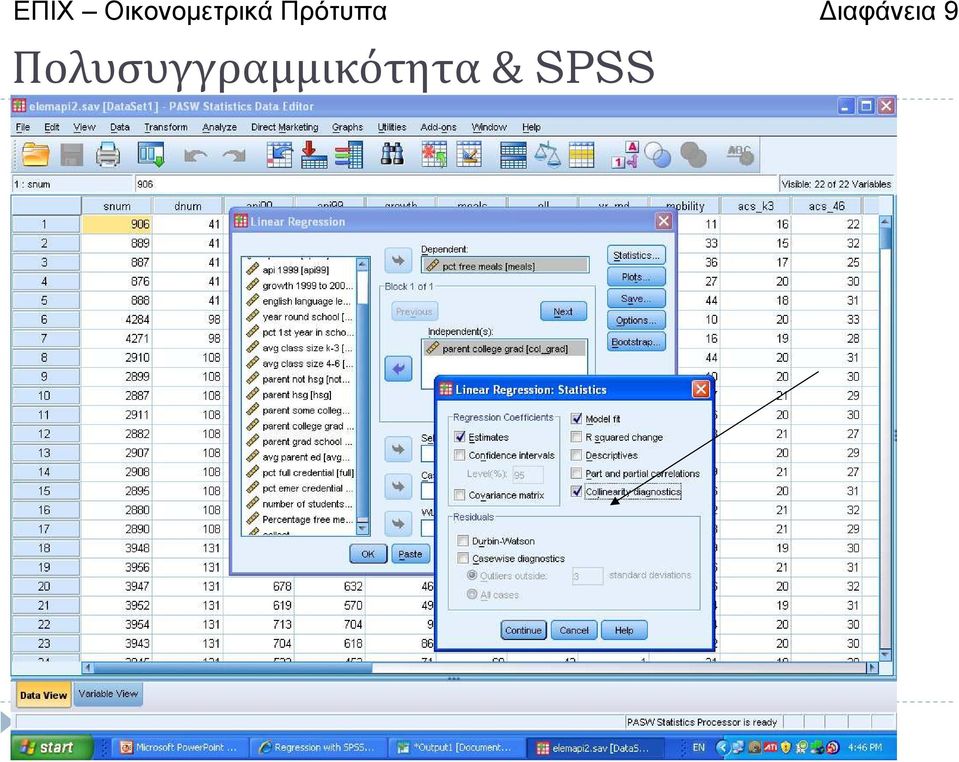Image resolution: width=959 pixels, height=762 pixels.
Task: Click Weight cases scales icon
Action: pyautogui.click(x=547, y=155)
